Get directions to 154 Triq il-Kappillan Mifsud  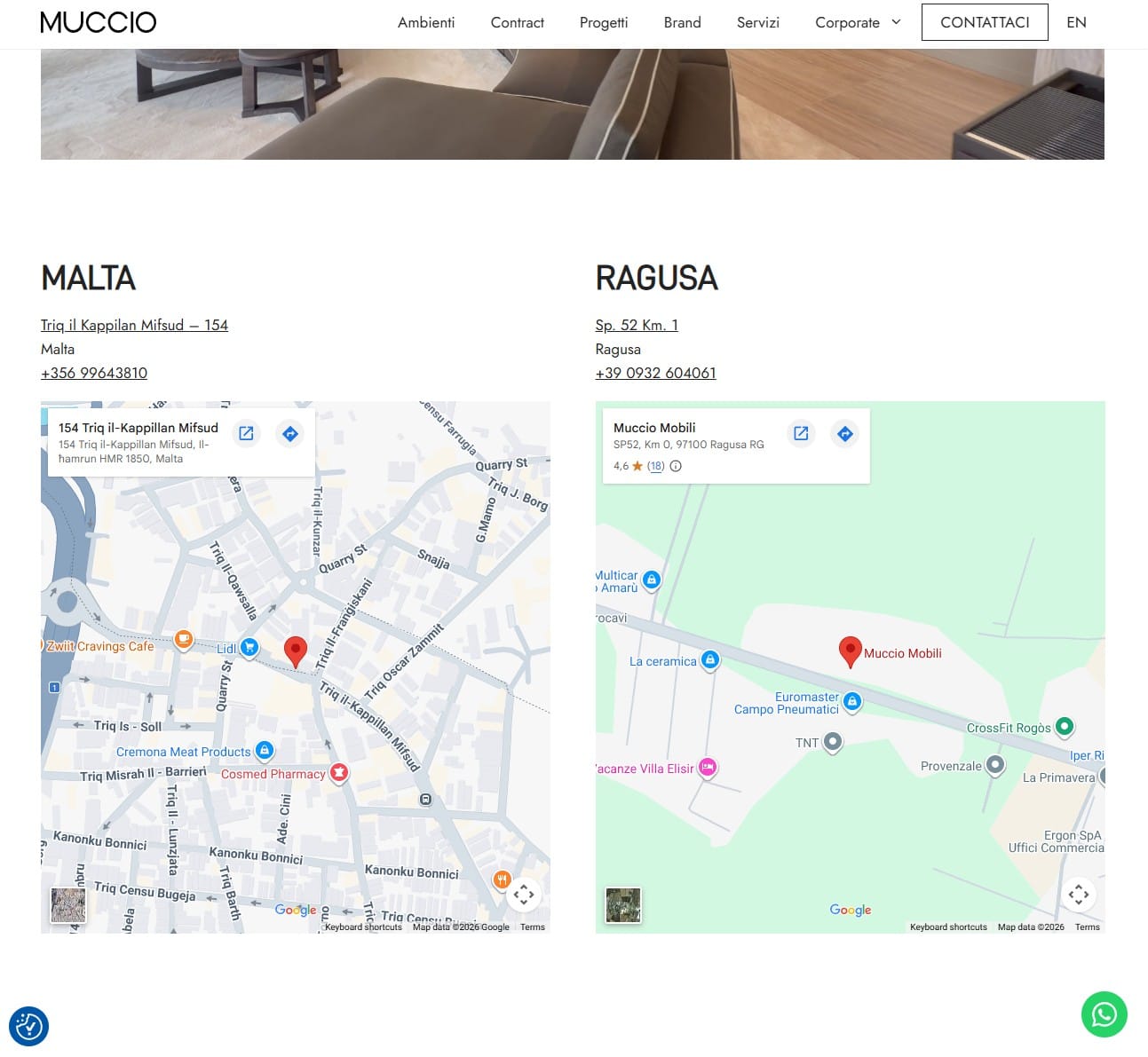(290, 434)
